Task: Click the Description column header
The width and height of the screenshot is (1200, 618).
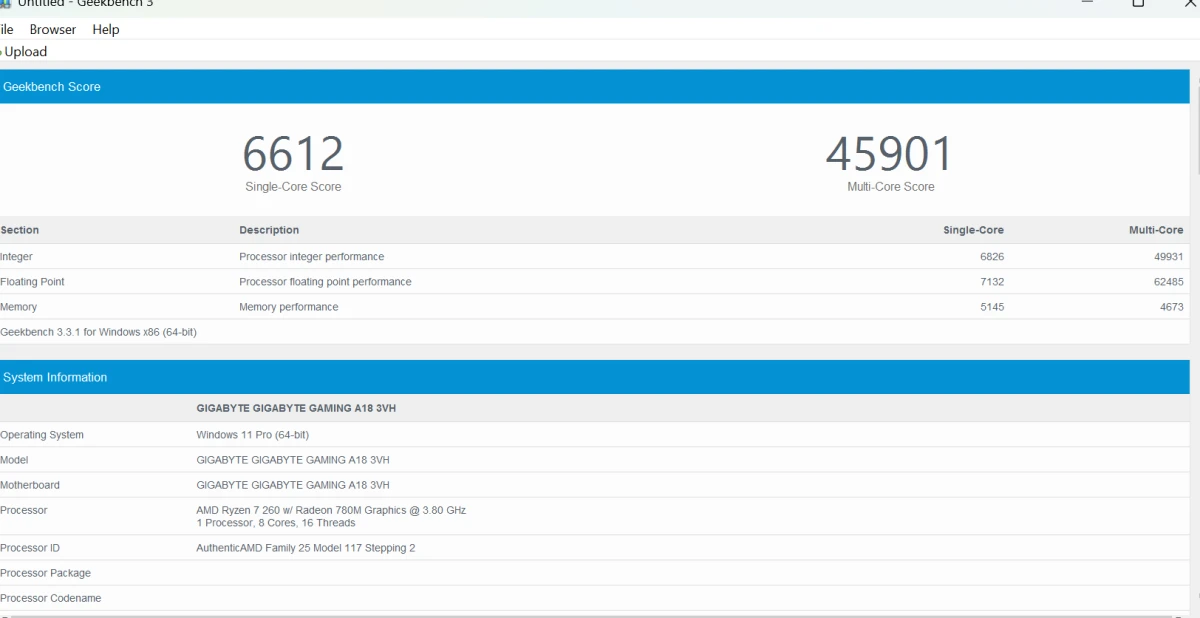Action: pos(269,230)
